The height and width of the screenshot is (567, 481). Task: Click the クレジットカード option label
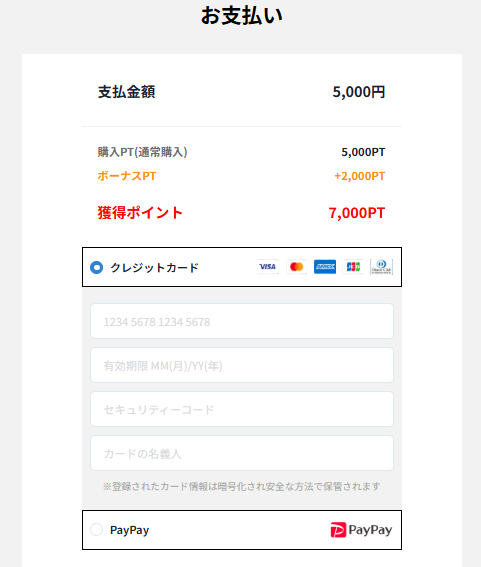point(154,268)
